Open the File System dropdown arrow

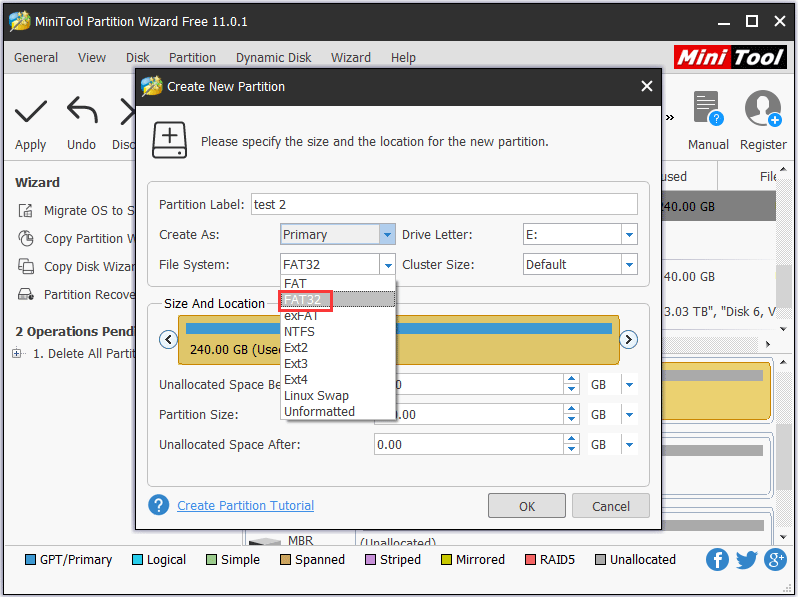388,265
